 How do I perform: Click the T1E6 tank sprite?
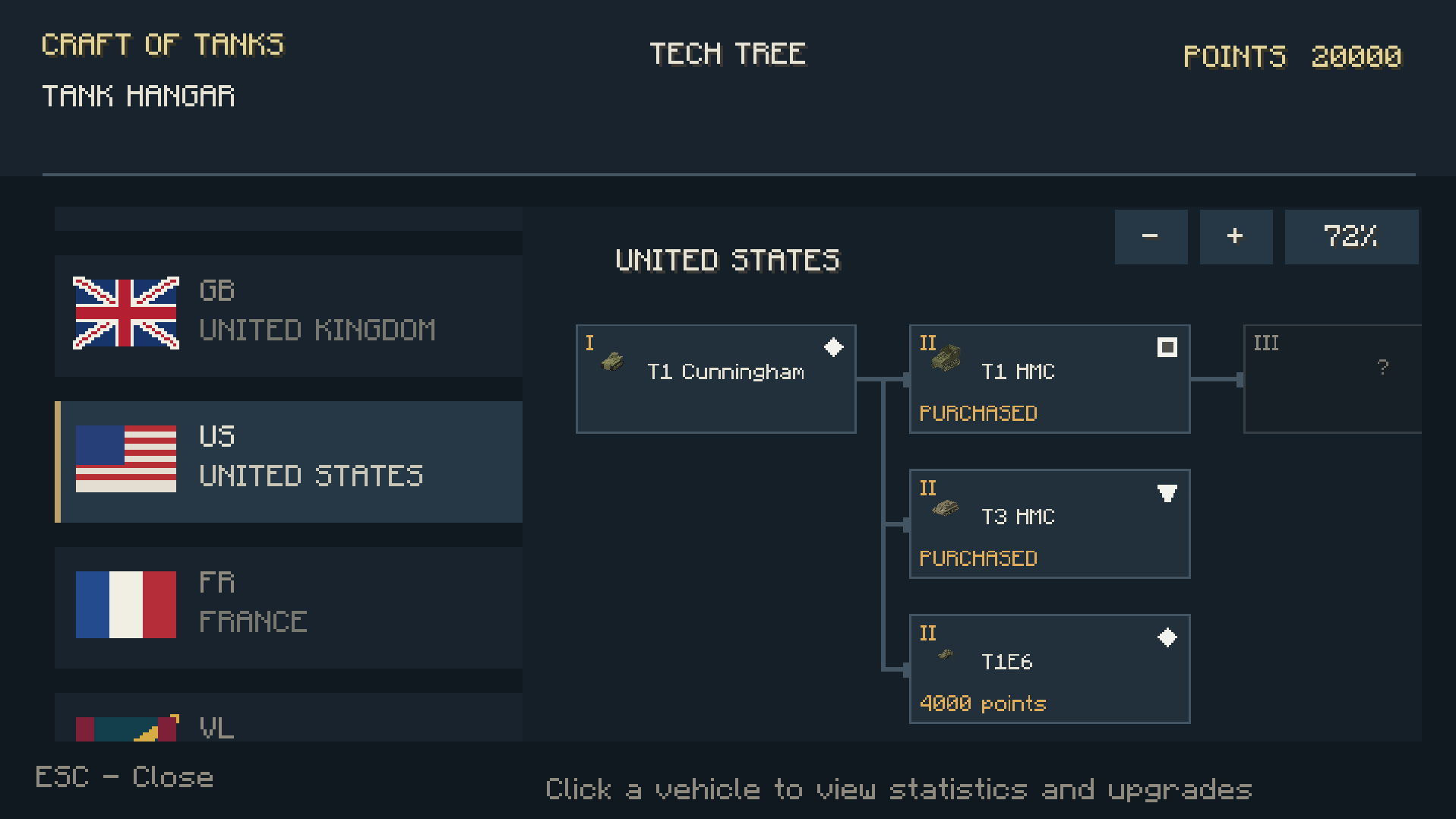coord(946,653)
